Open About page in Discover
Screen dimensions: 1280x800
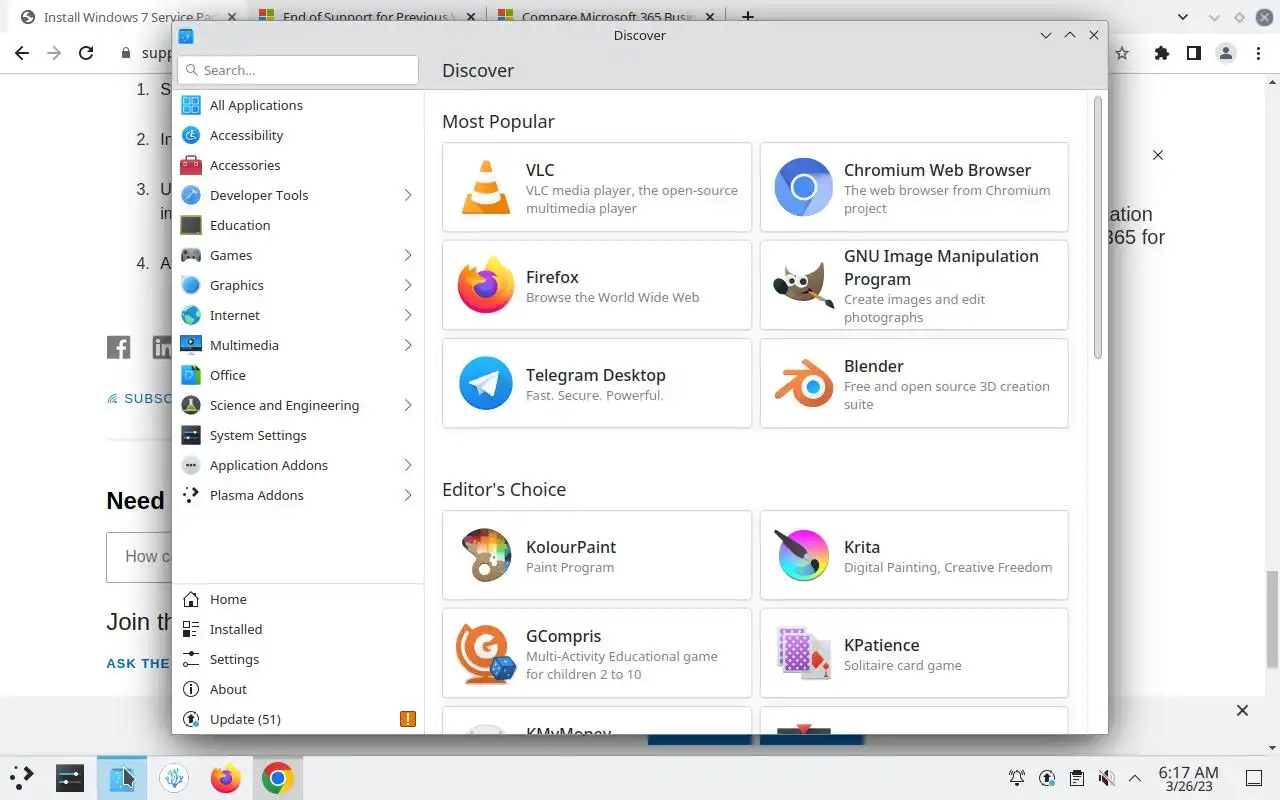[x=298, y=689]
